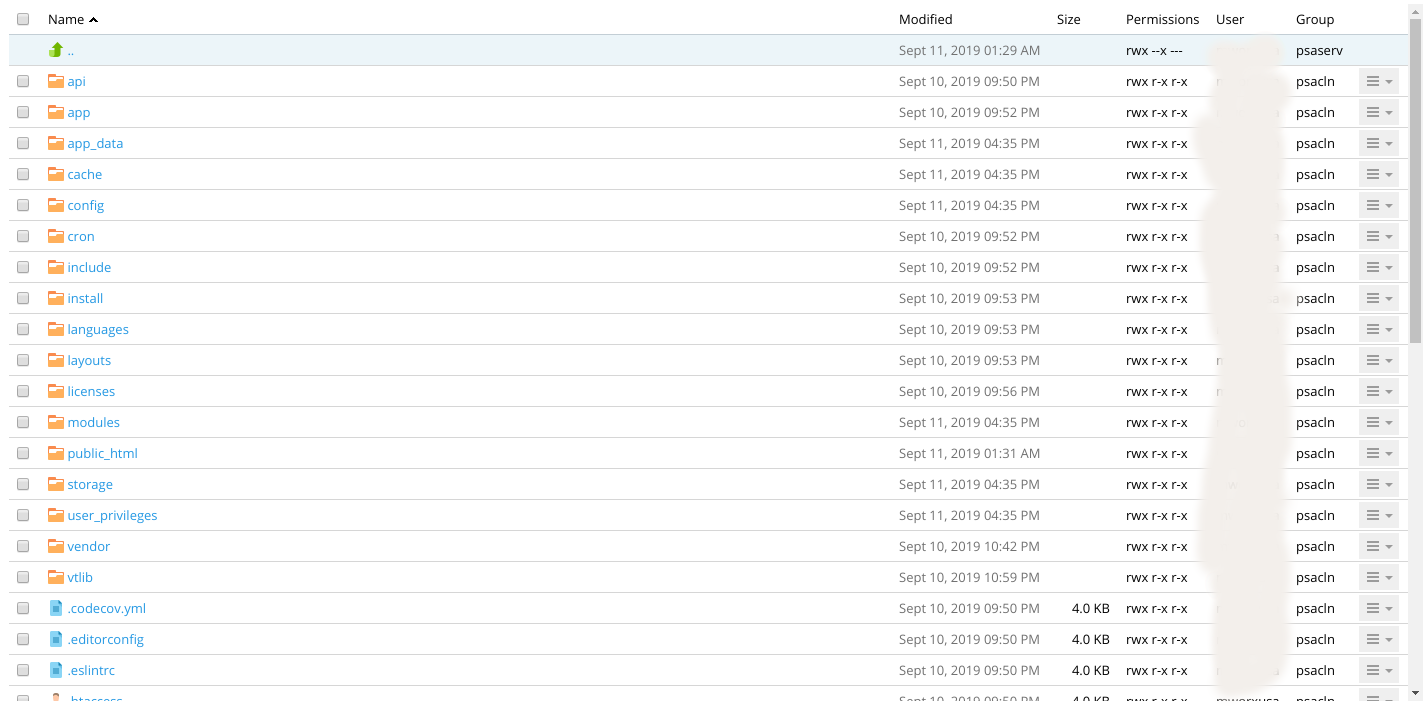Click the vtlib folder icon

click(x=56, y=577)
